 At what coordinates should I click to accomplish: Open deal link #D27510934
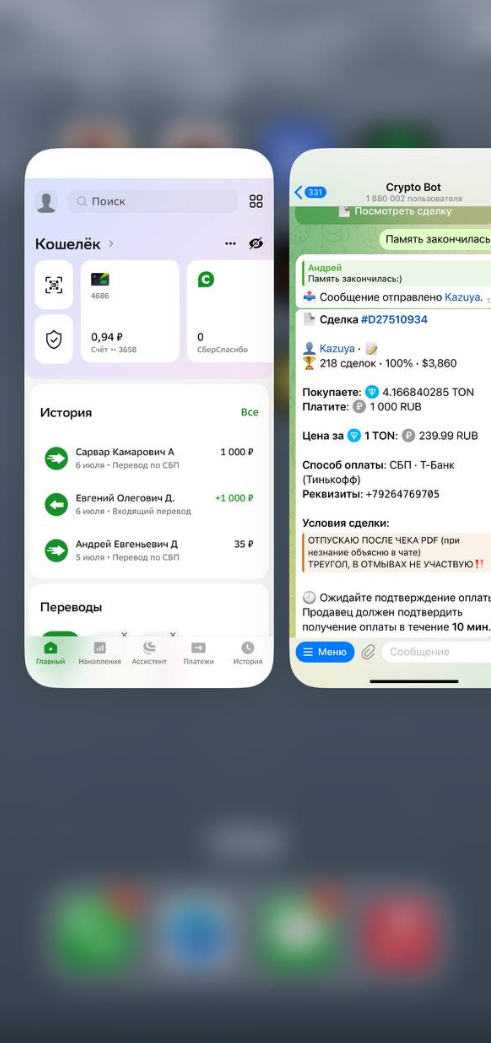(394, 319)
